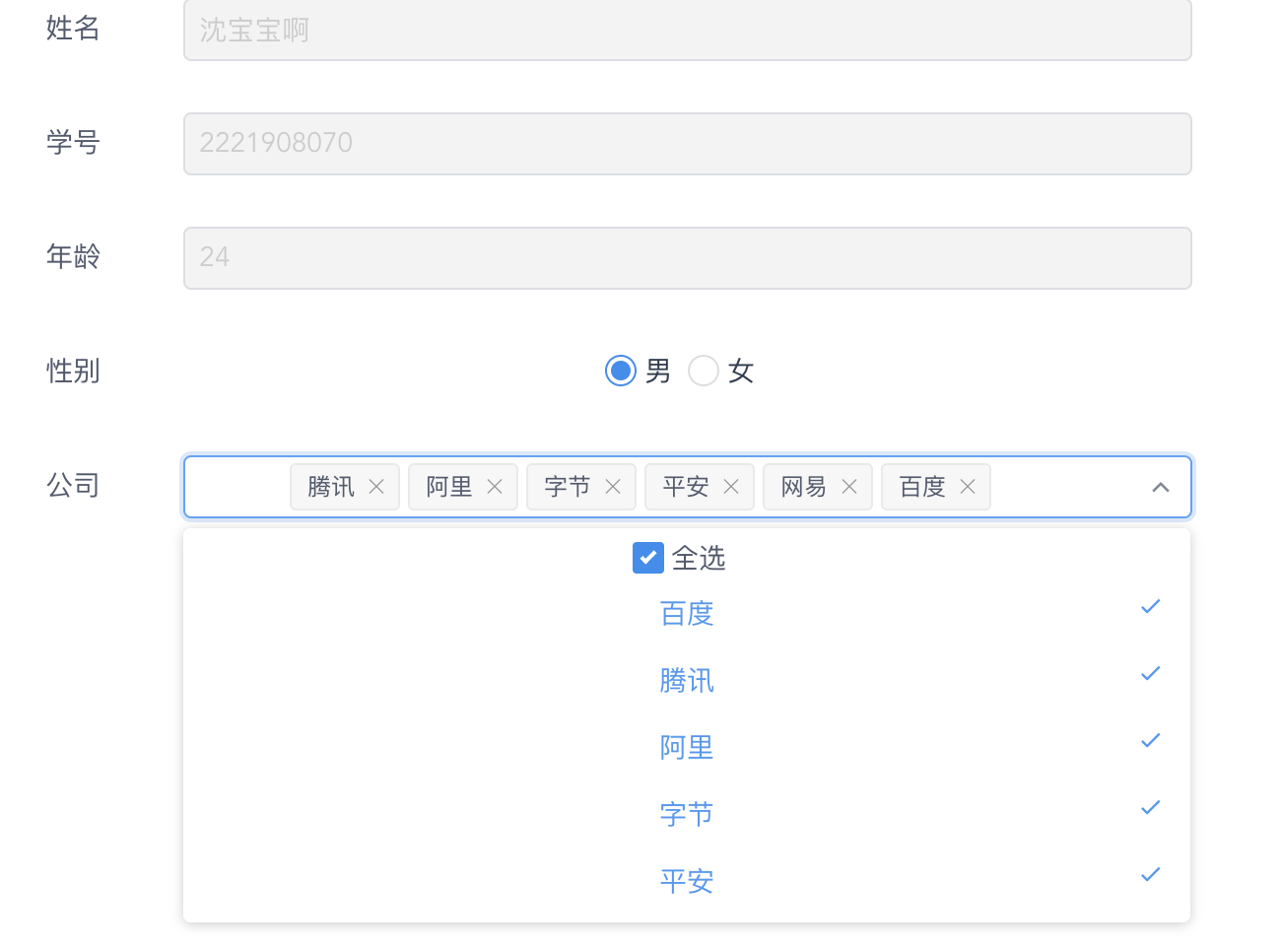Select the 男 gender radio button
1281x952 pixels.
pos(620,371)
